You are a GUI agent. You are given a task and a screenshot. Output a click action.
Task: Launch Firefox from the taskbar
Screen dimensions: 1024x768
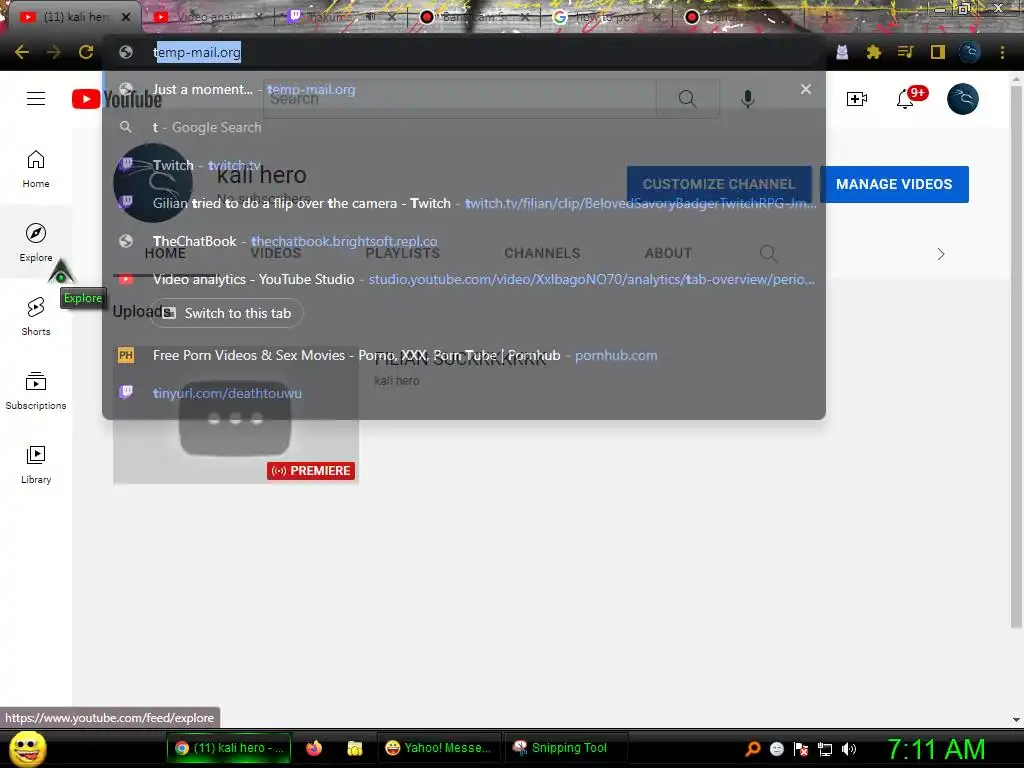pos(314,748)
